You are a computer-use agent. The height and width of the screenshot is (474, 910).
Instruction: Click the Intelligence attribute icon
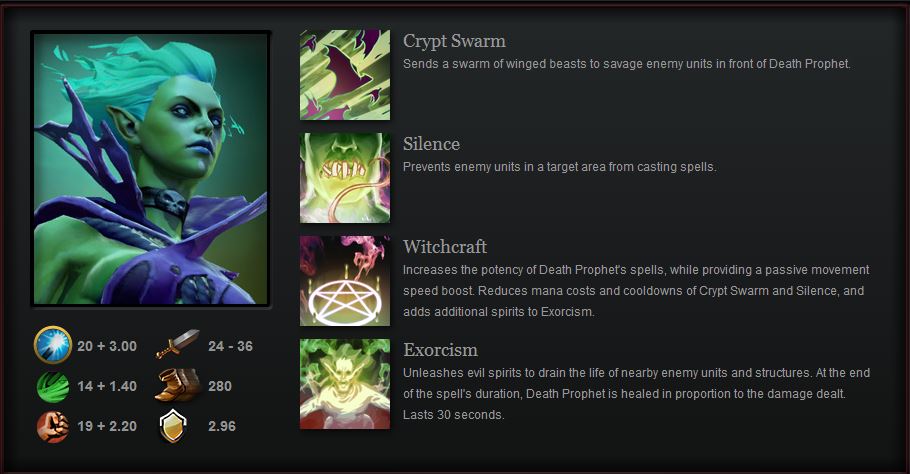coord(53,345)
